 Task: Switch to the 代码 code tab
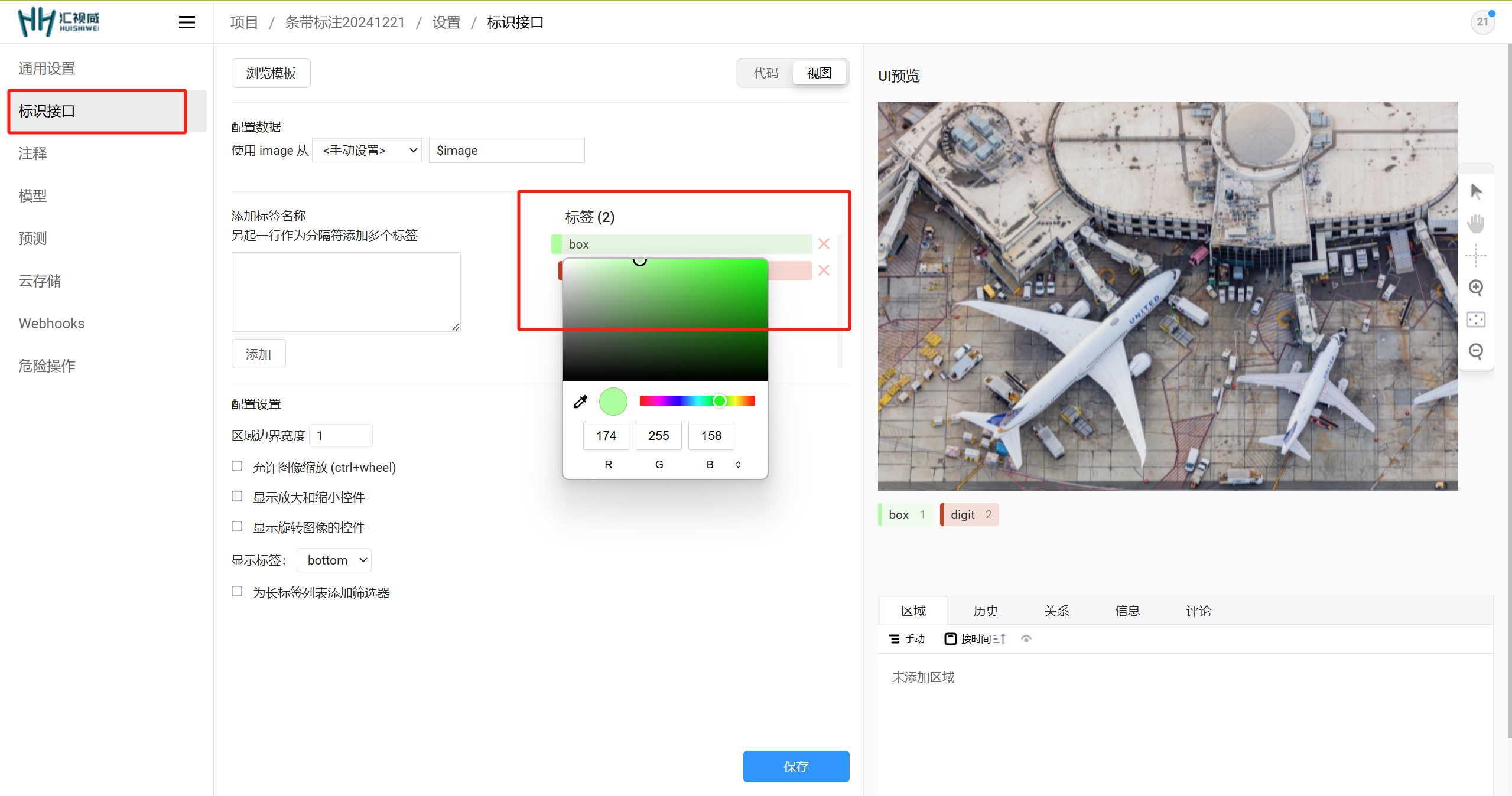pos(765,73)
